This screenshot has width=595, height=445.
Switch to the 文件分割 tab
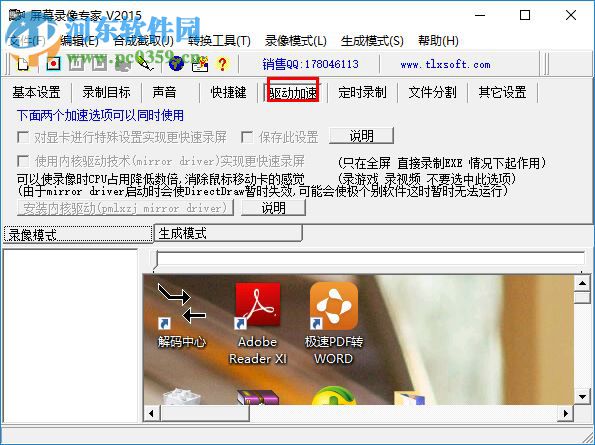coord(432,92)
